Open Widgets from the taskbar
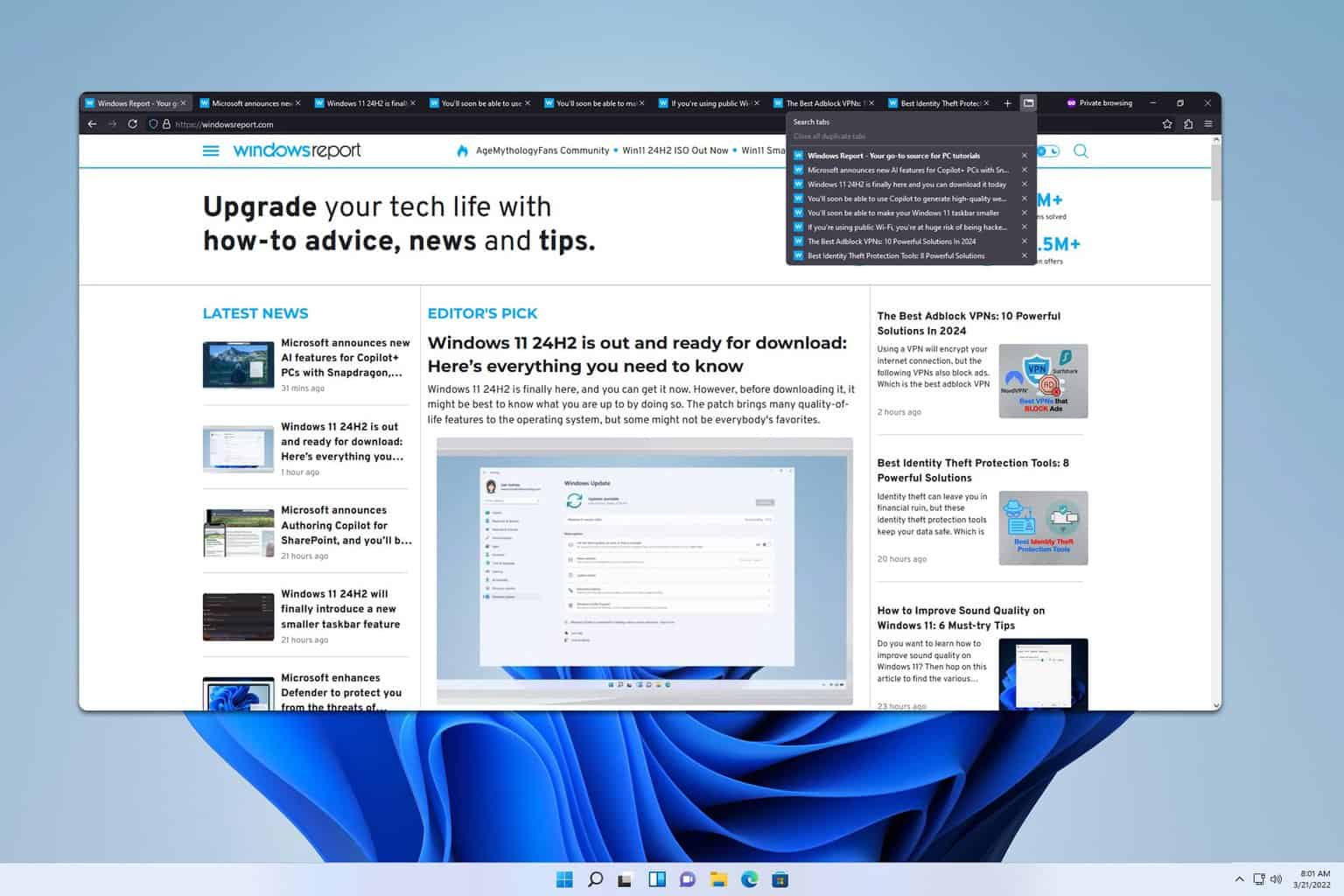Image resolution: width=1344 pixels, height=896 pixels. (x=656, y=879)
